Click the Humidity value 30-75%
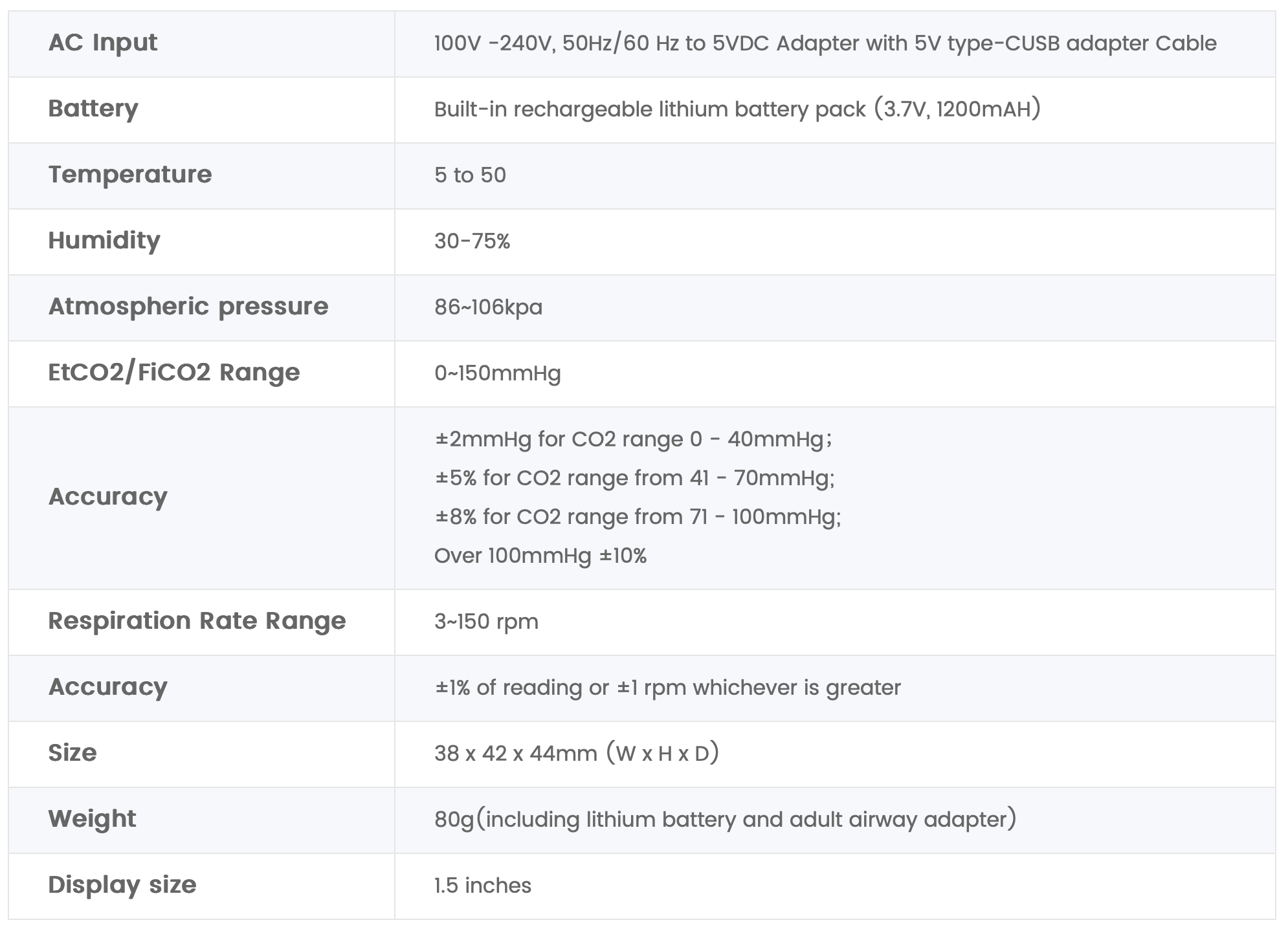This screenshot has width=1288, height=929. [472, 241]
